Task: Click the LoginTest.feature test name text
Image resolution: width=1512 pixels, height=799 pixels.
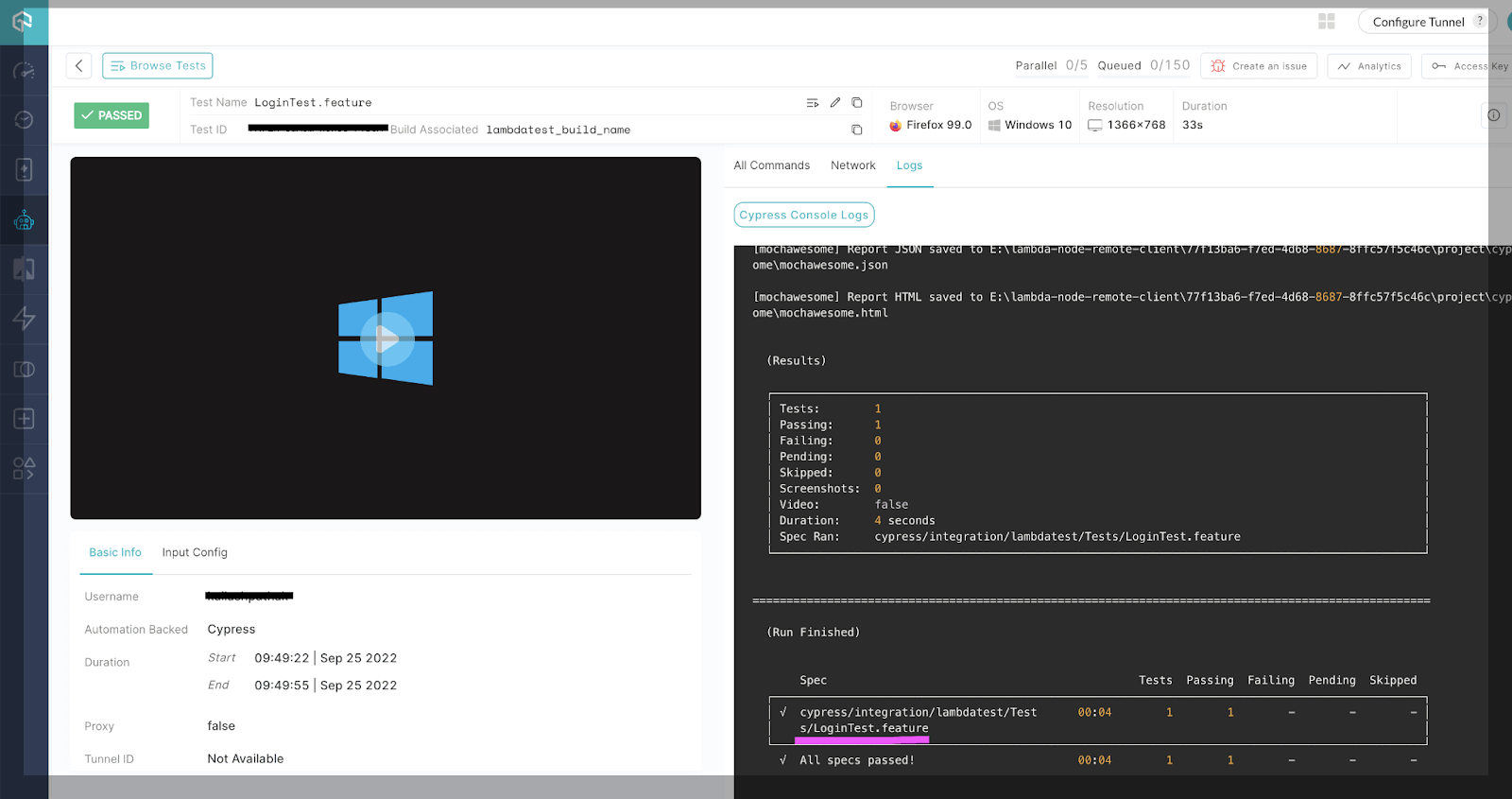Action: click(x=313, y=102)
